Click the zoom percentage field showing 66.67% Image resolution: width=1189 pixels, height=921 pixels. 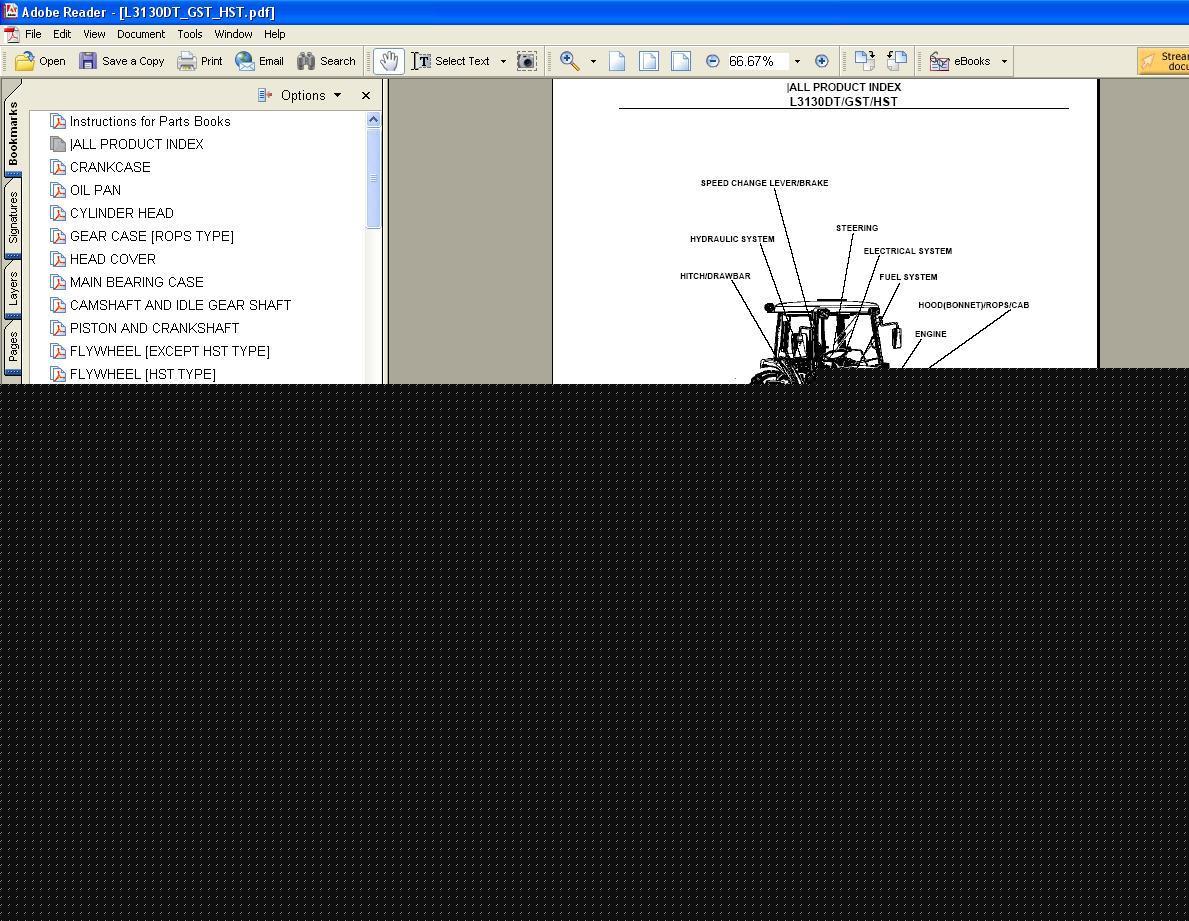[x=757, y=61]
